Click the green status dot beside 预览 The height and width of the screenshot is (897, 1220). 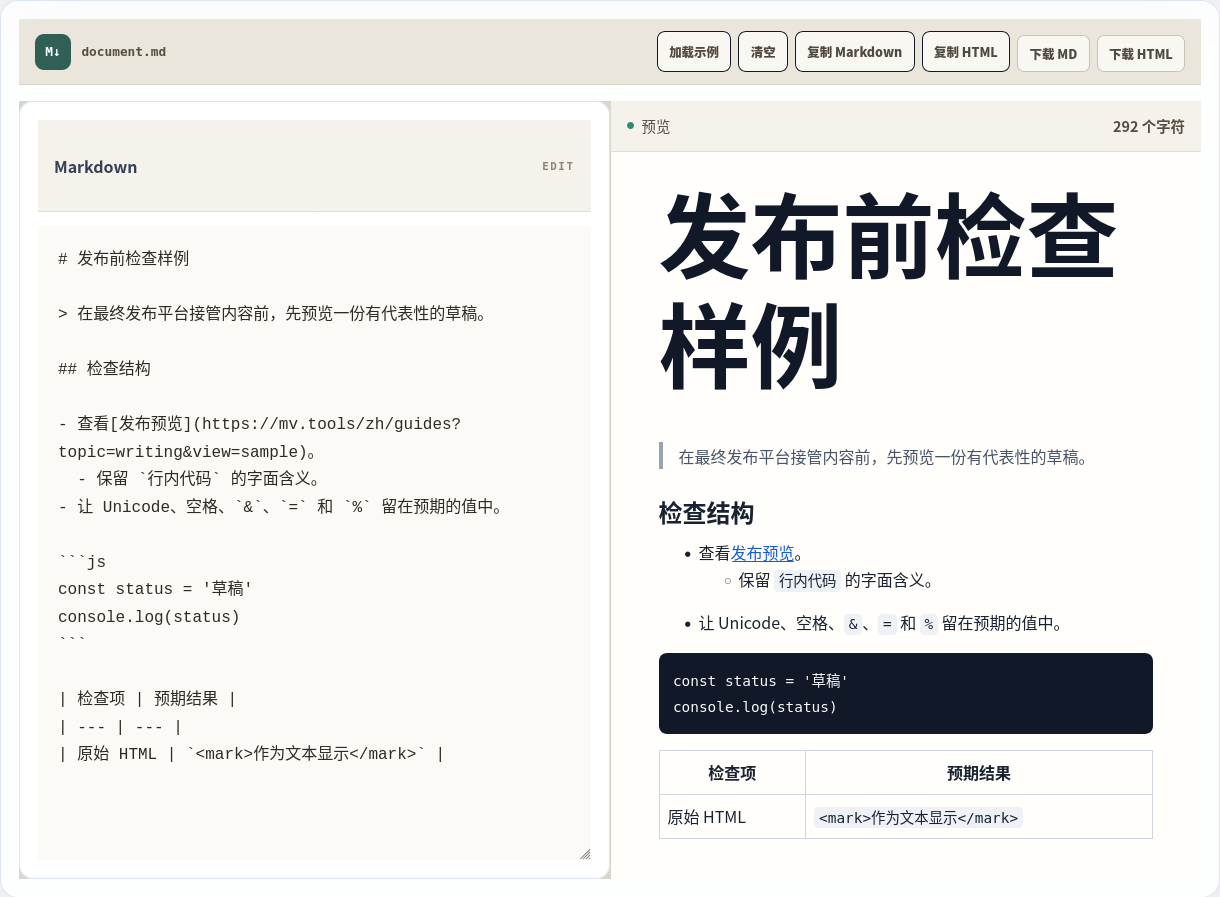pos(630,126)
